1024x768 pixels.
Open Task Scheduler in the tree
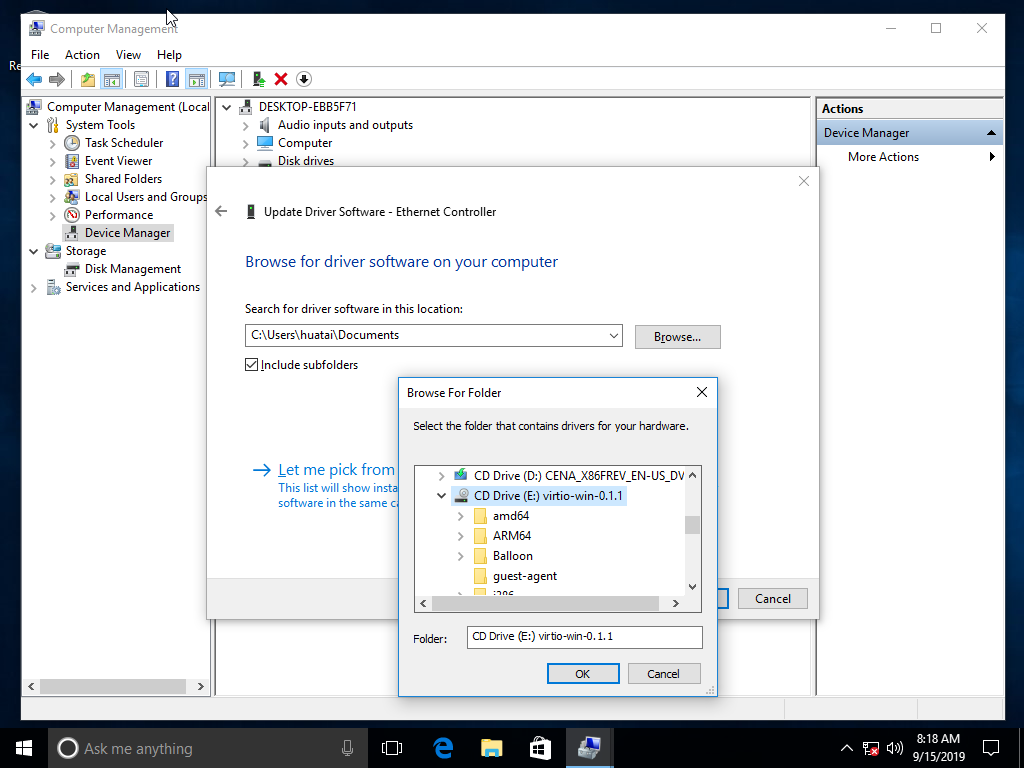[x=123, y=143]
